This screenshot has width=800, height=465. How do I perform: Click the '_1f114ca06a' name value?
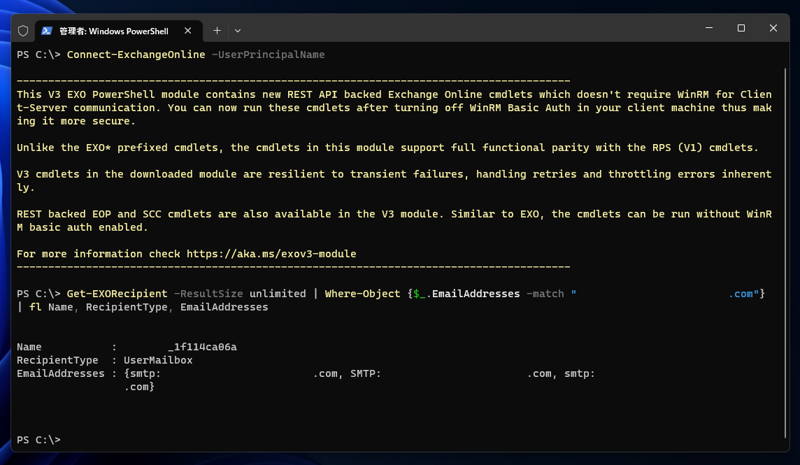203,347
